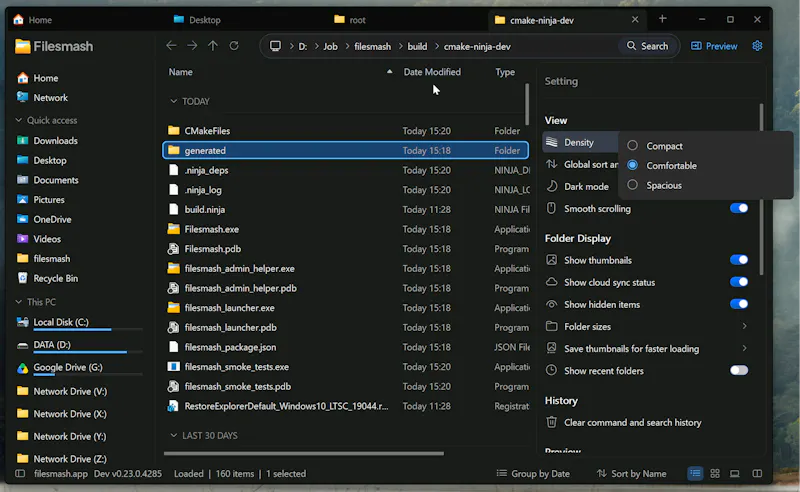
Task: Refresh the current folder
Action: pos(234,46)
